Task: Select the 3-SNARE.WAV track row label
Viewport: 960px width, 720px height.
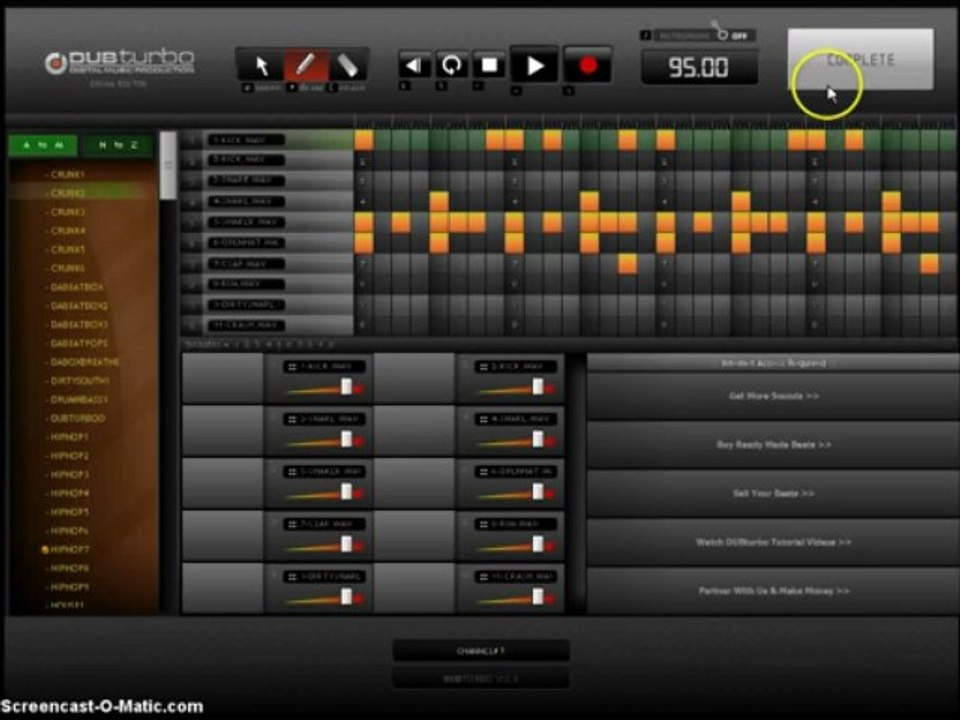Action: click(x=246, y=181)
